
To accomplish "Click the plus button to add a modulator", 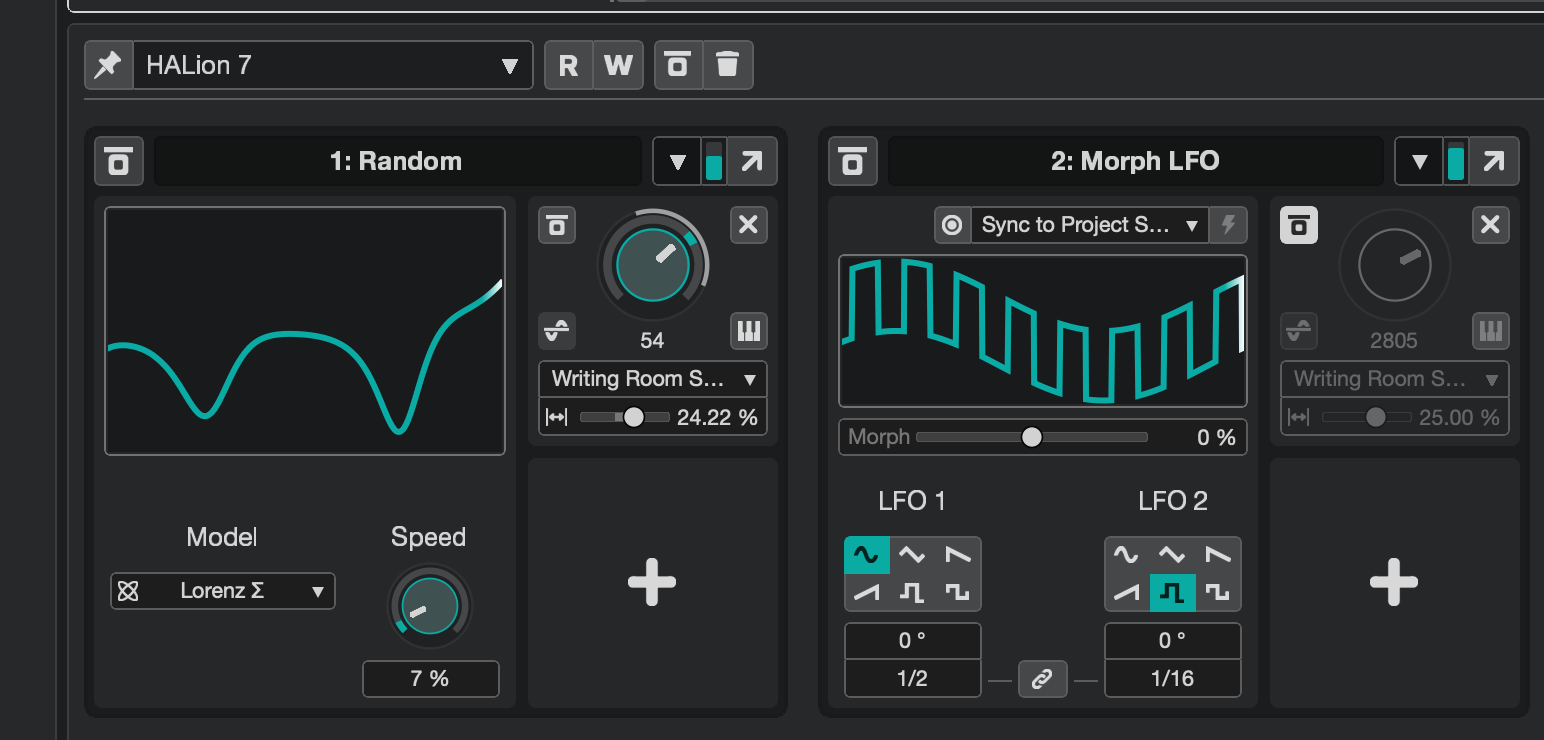I will [652, 583].
